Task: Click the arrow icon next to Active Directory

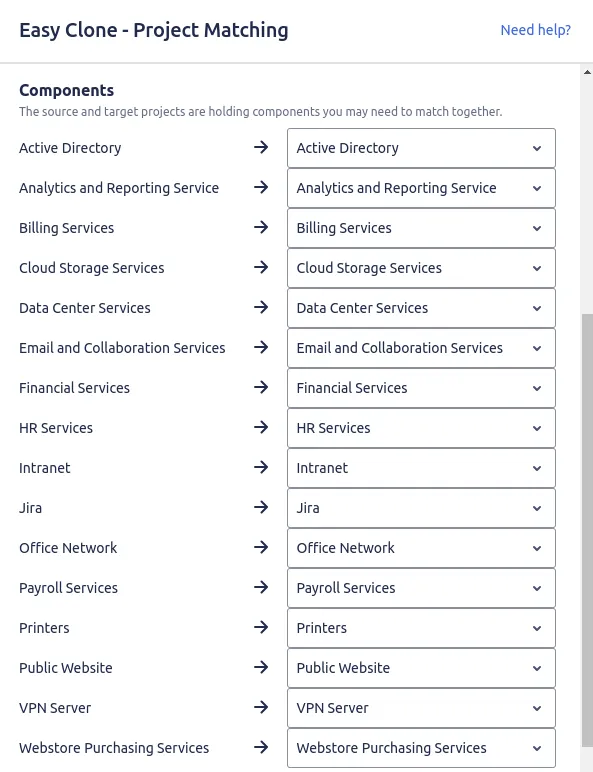Action: coord(261,147)
